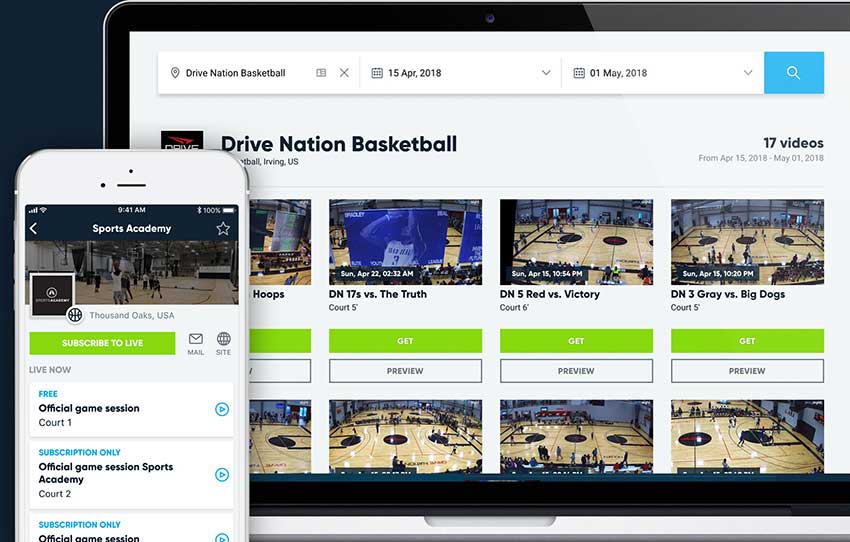This screenshot has width=850, height=542.
Task: Preview DN 17s vs. The Truth video
Action: point(405,371)
